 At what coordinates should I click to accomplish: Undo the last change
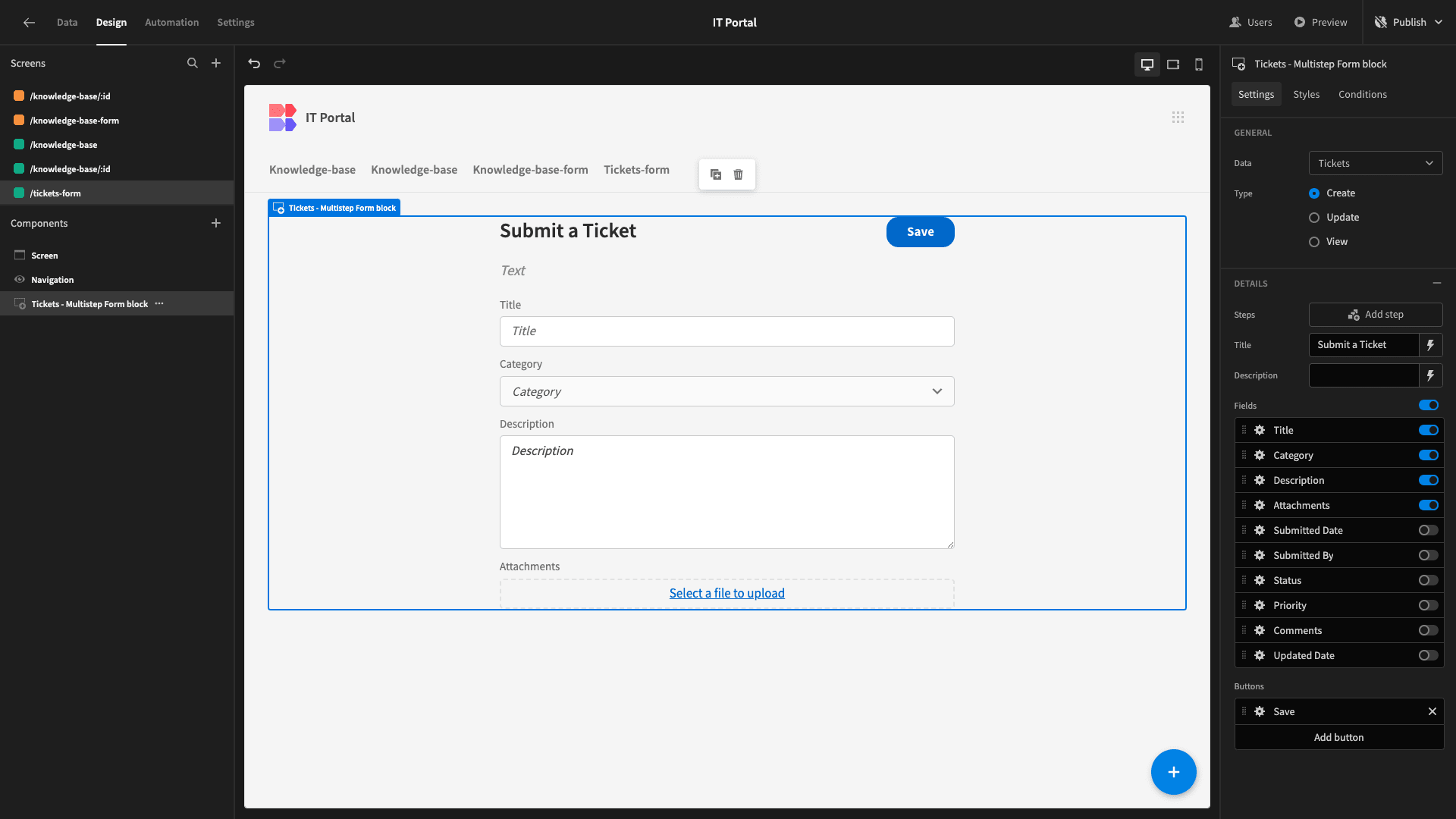pyautogui.click(x=254, y=64)
